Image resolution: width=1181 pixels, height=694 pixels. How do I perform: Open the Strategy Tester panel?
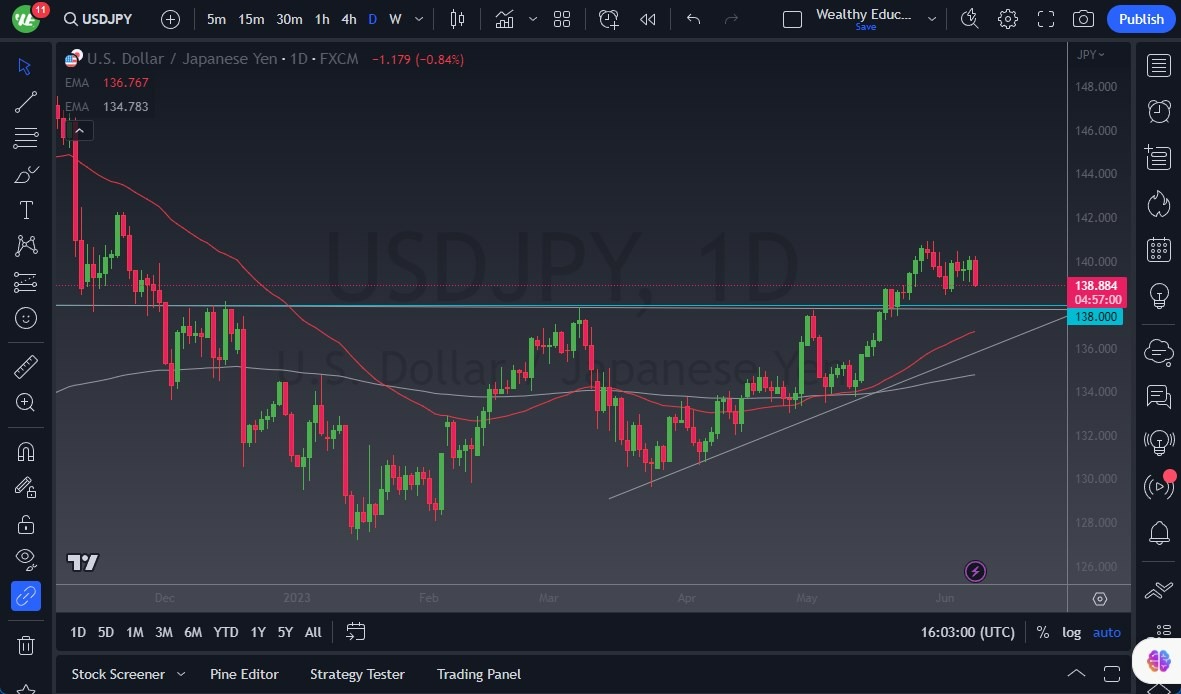point(357,674)
